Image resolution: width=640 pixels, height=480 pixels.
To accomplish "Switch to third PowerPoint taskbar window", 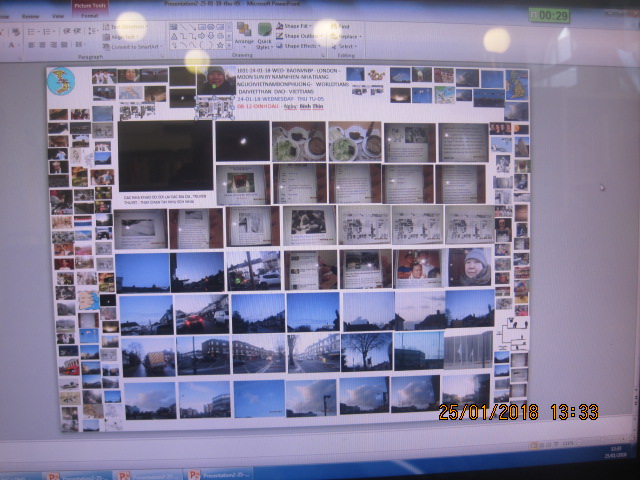I will (x=218, y=475).
